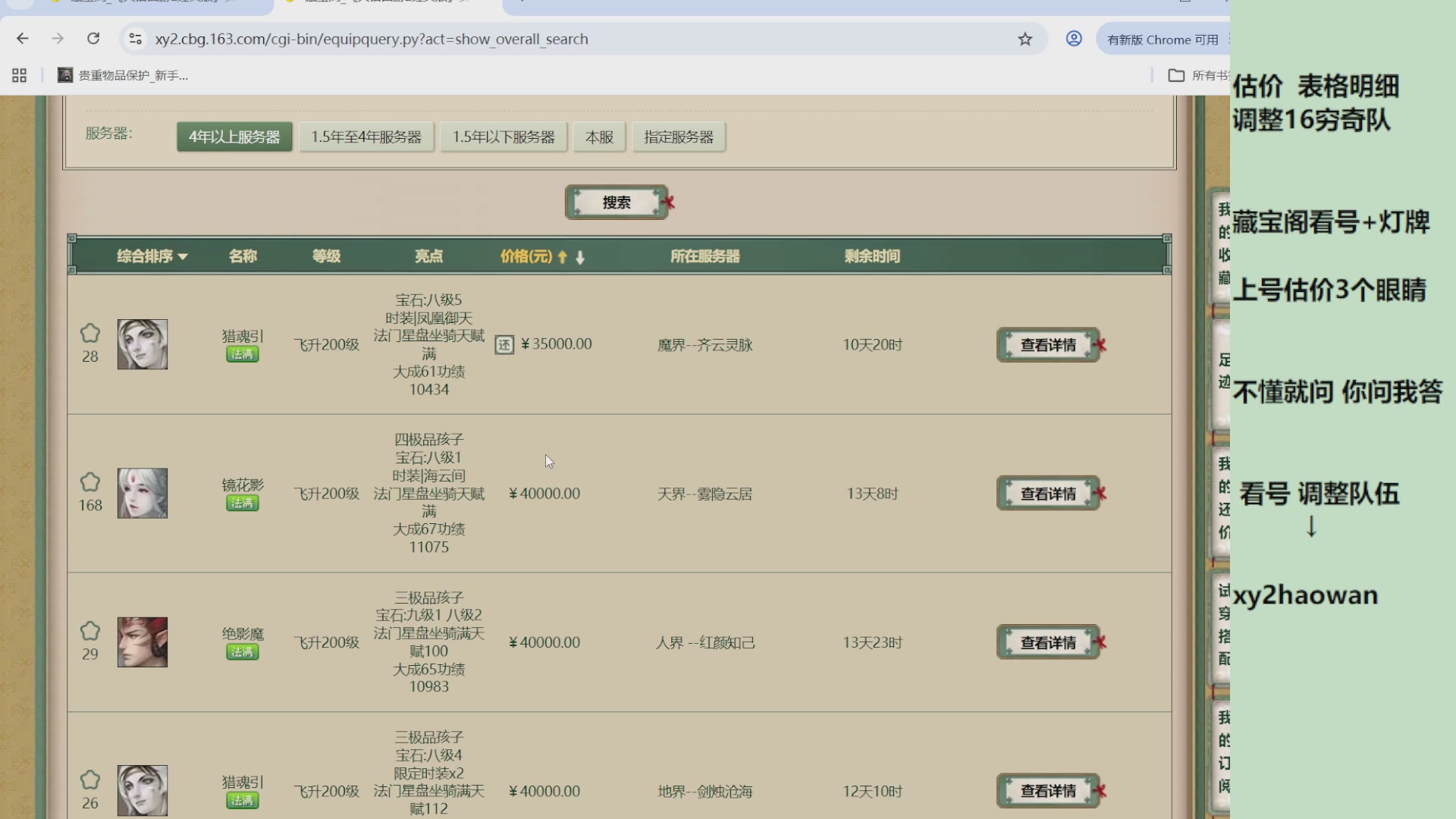Open the avatar of the ¥35000 猎魂引 listing

pos(143,344)
